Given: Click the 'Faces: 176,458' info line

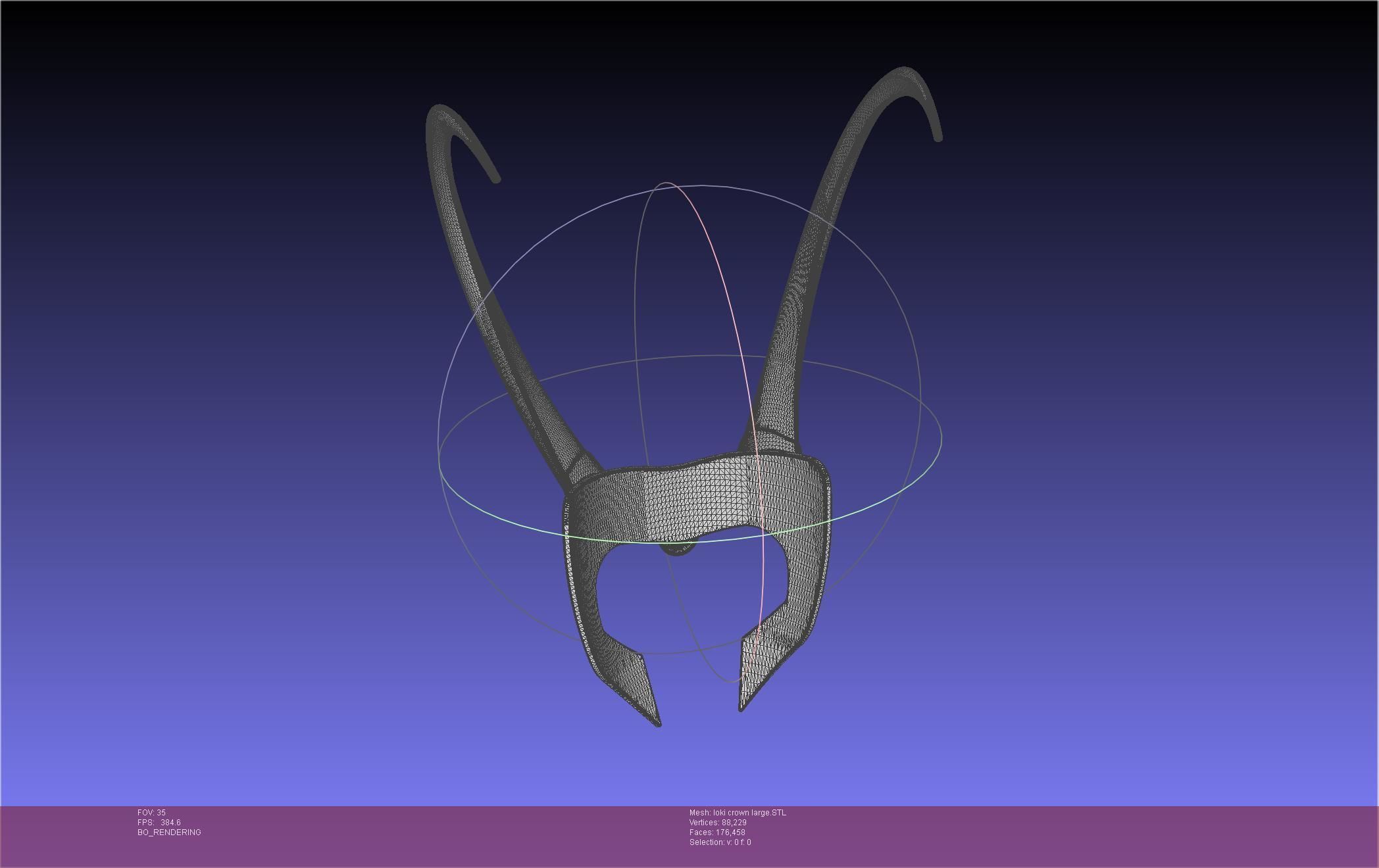Looking at the screenshot, I should (x=717, y=832).
